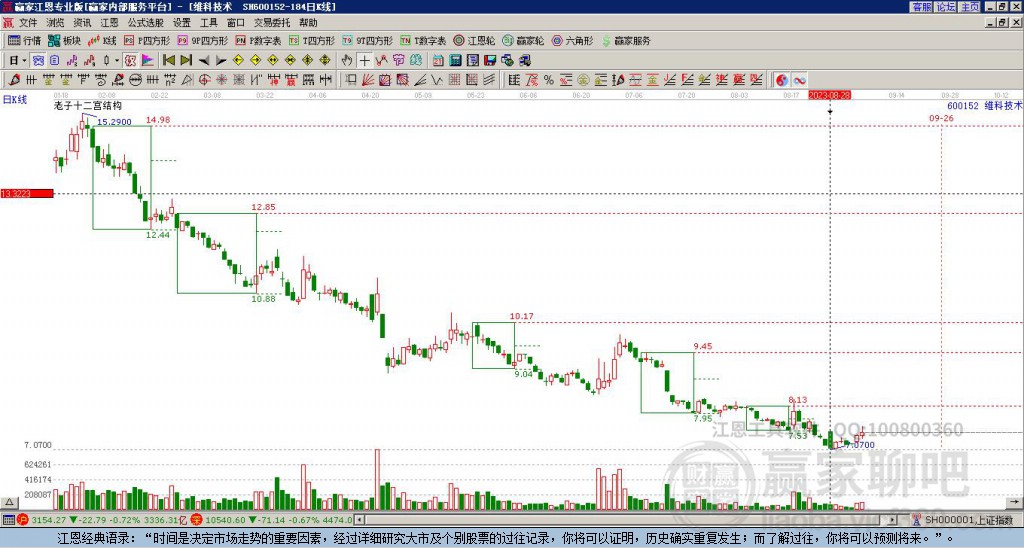Click the 12.85 price level label

(263, 207)
